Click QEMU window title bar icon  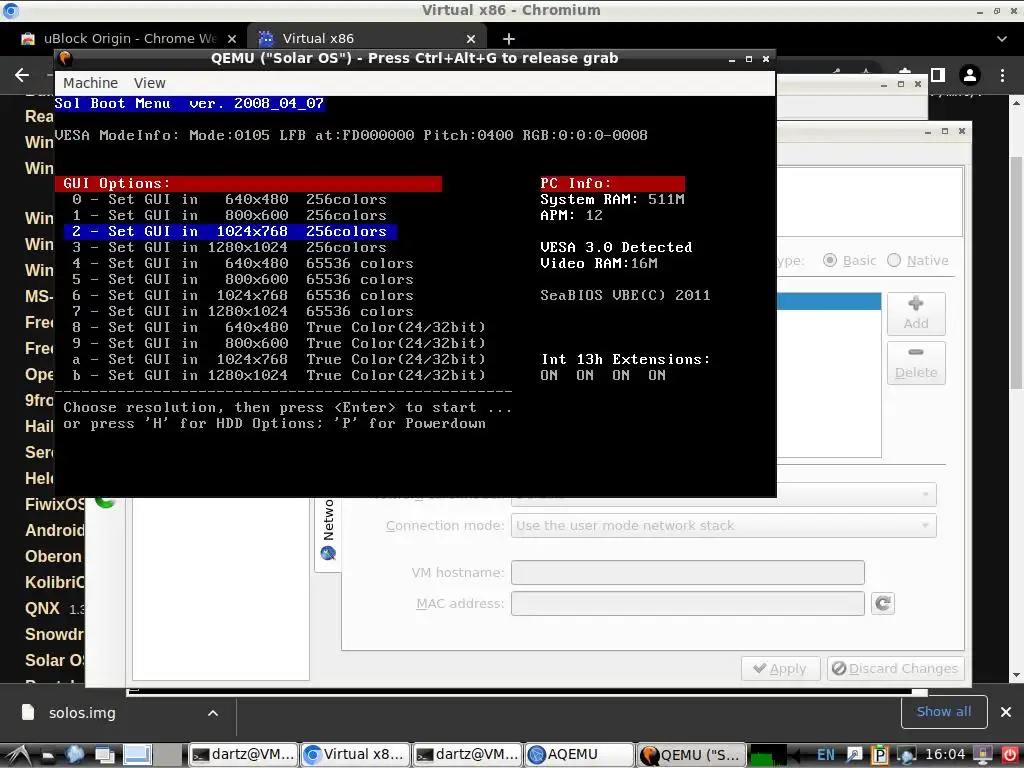65,58
